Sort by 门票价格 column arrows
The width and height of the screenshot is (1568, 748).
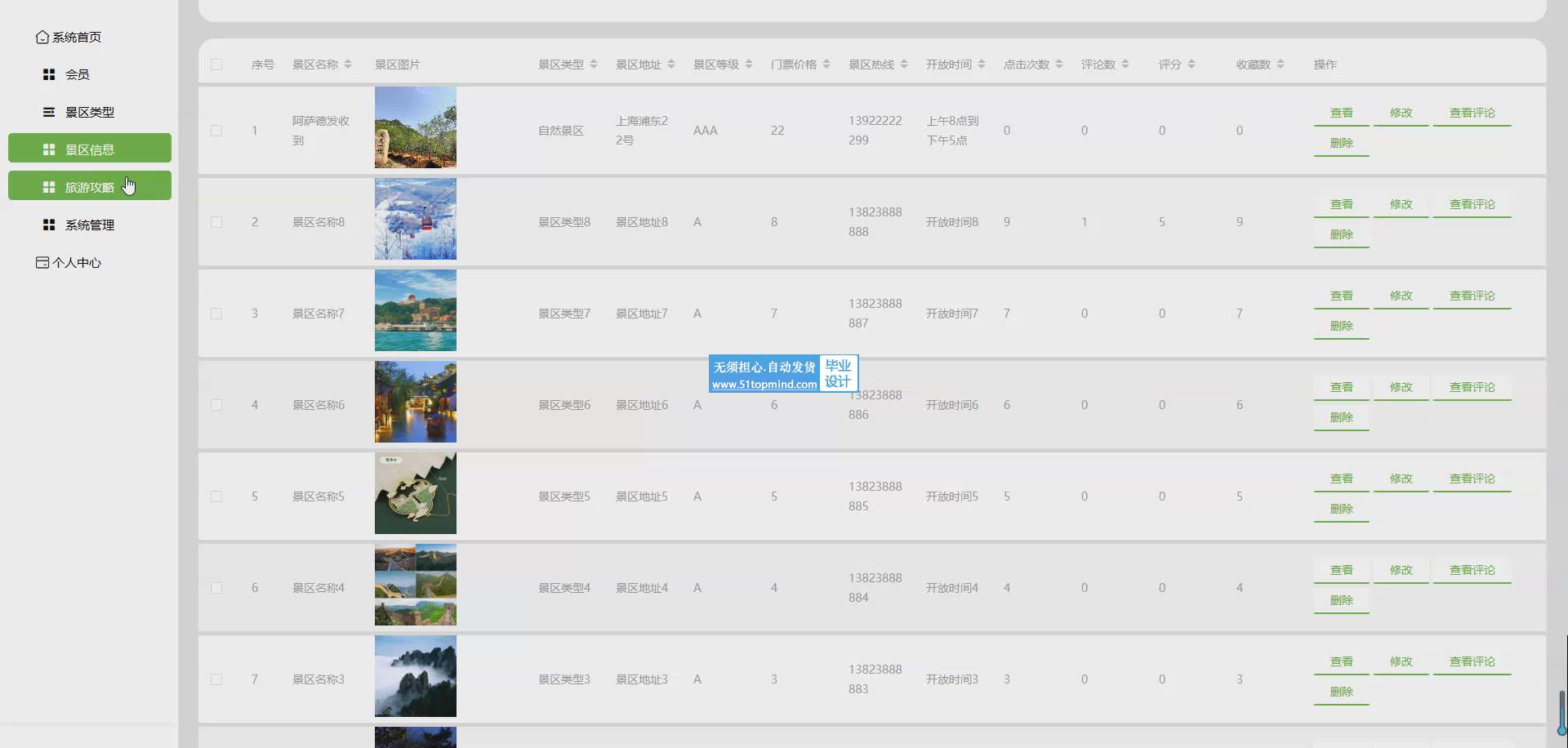[x=826, y=65]
